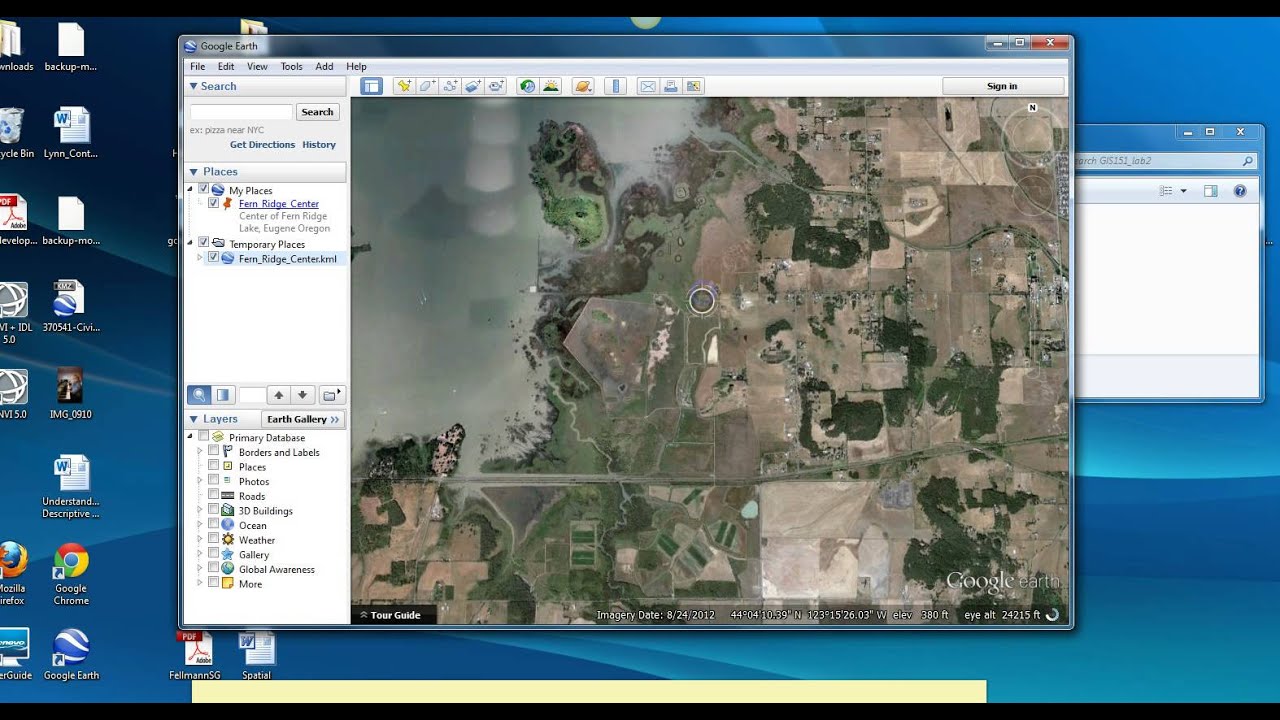The width and height of the screenshot is (1280, 720).
Task: Open the Edit menu
Action: point(226,67)
